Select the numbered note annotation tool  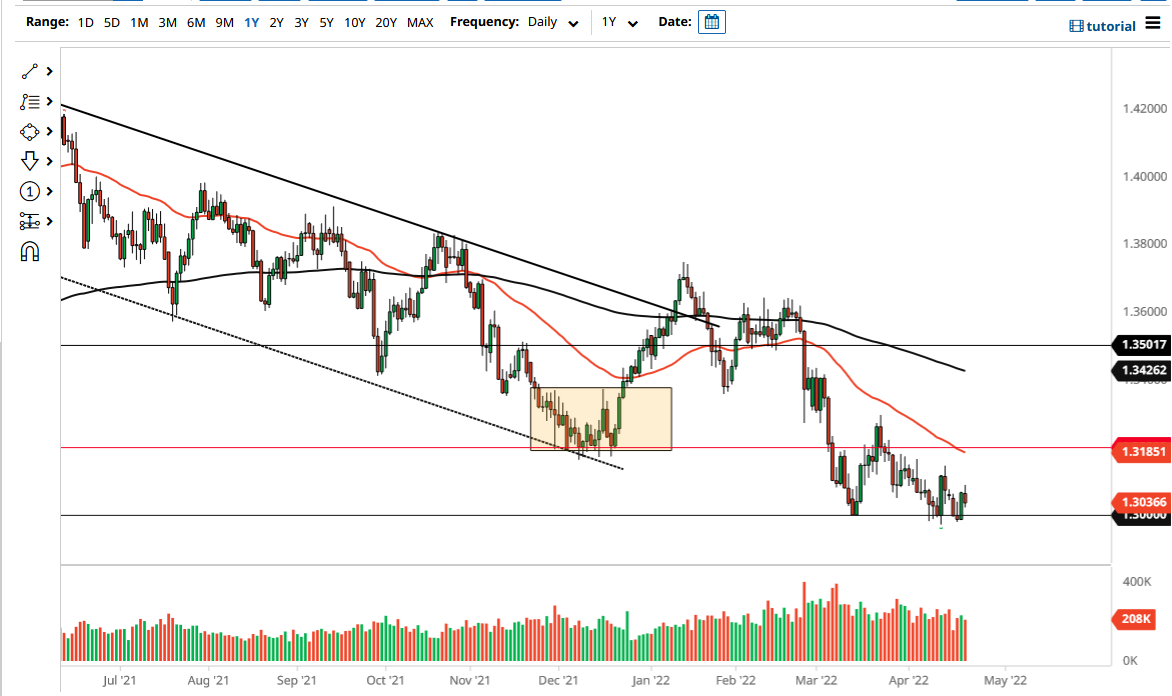pos(28,190)
